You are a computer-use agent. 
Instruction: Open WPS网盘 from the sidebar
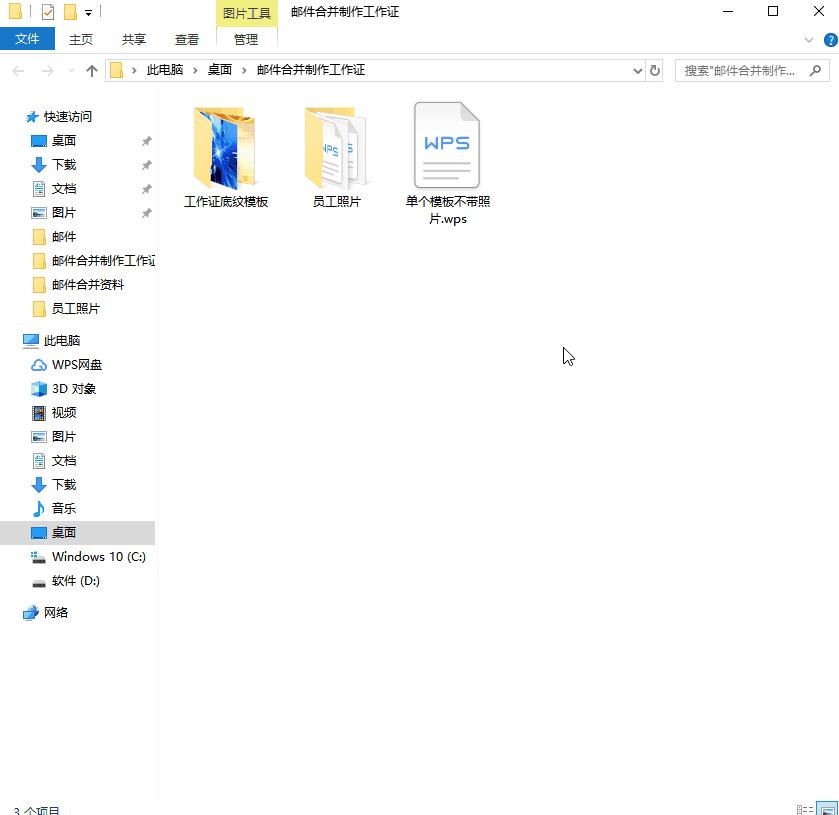73,364
